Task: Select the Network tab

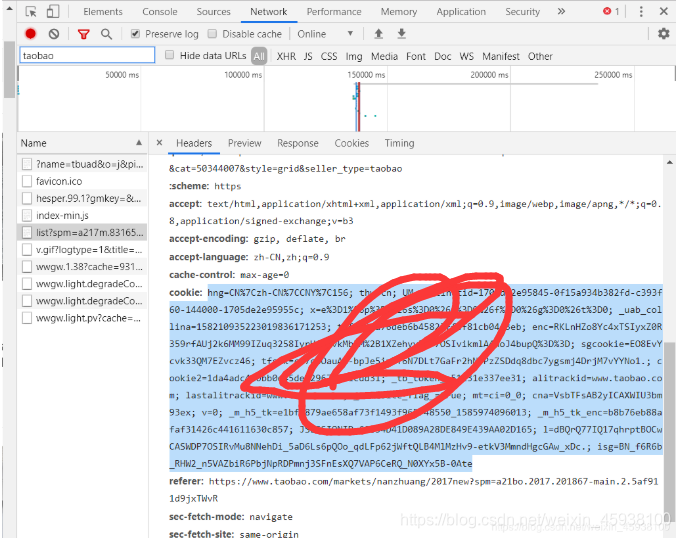Action: 268,12
